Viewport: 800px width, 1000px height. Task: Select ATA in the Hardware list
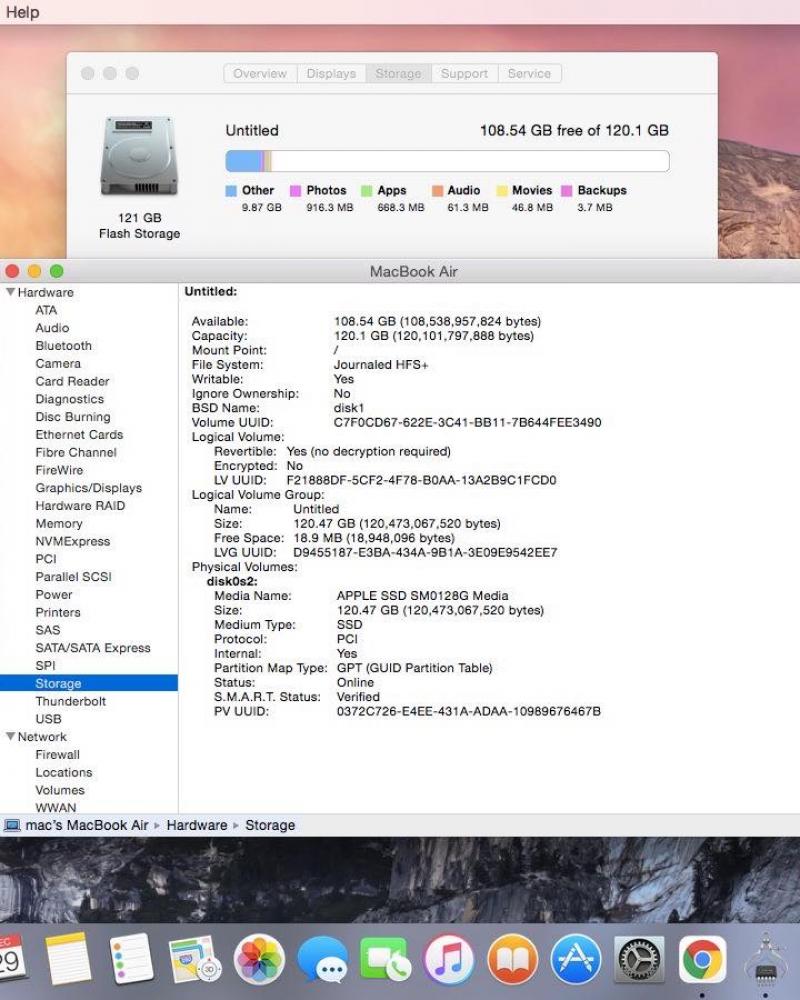click(46, 310)
